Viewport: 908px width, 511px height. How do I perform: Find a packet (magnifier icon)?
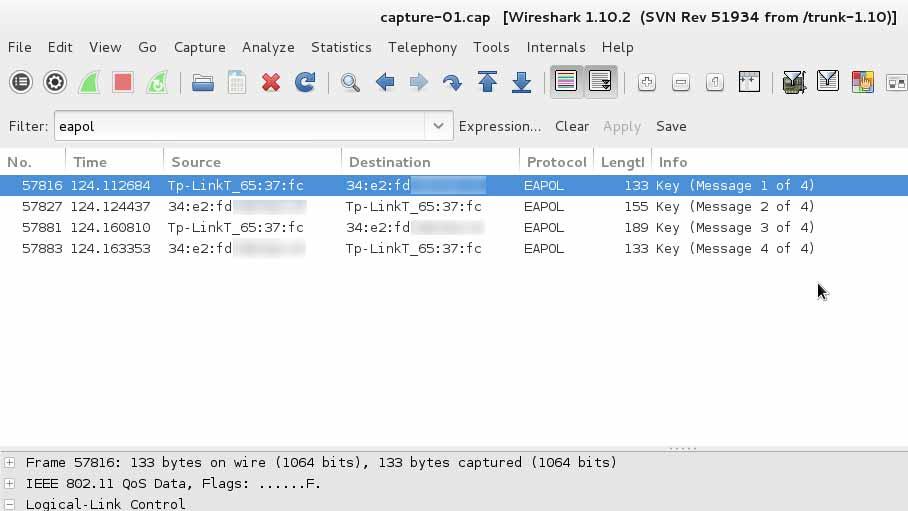(x=350, y=82)
